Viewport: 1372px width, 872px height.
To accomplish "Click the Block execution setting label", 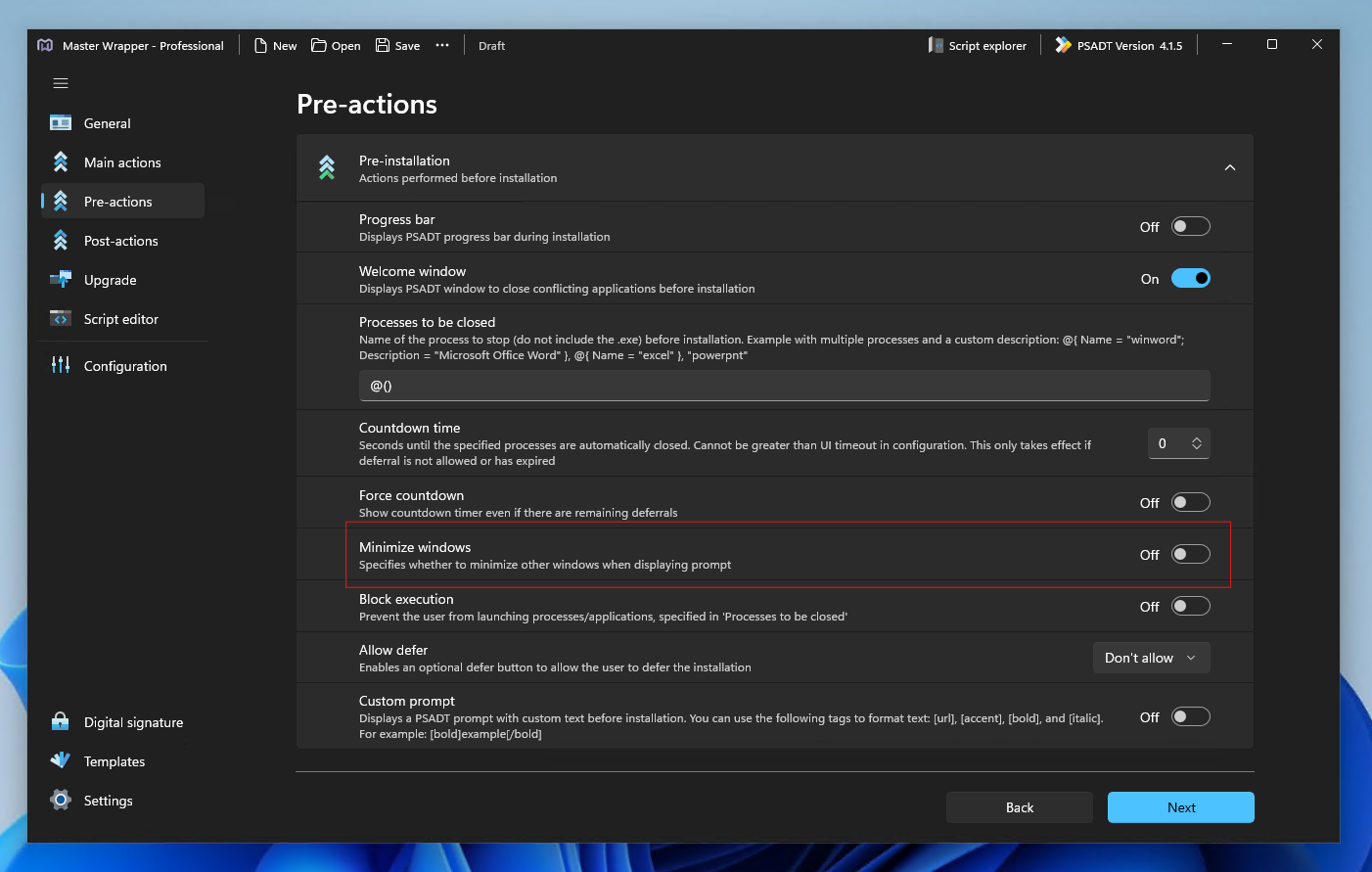I will 406,599.
